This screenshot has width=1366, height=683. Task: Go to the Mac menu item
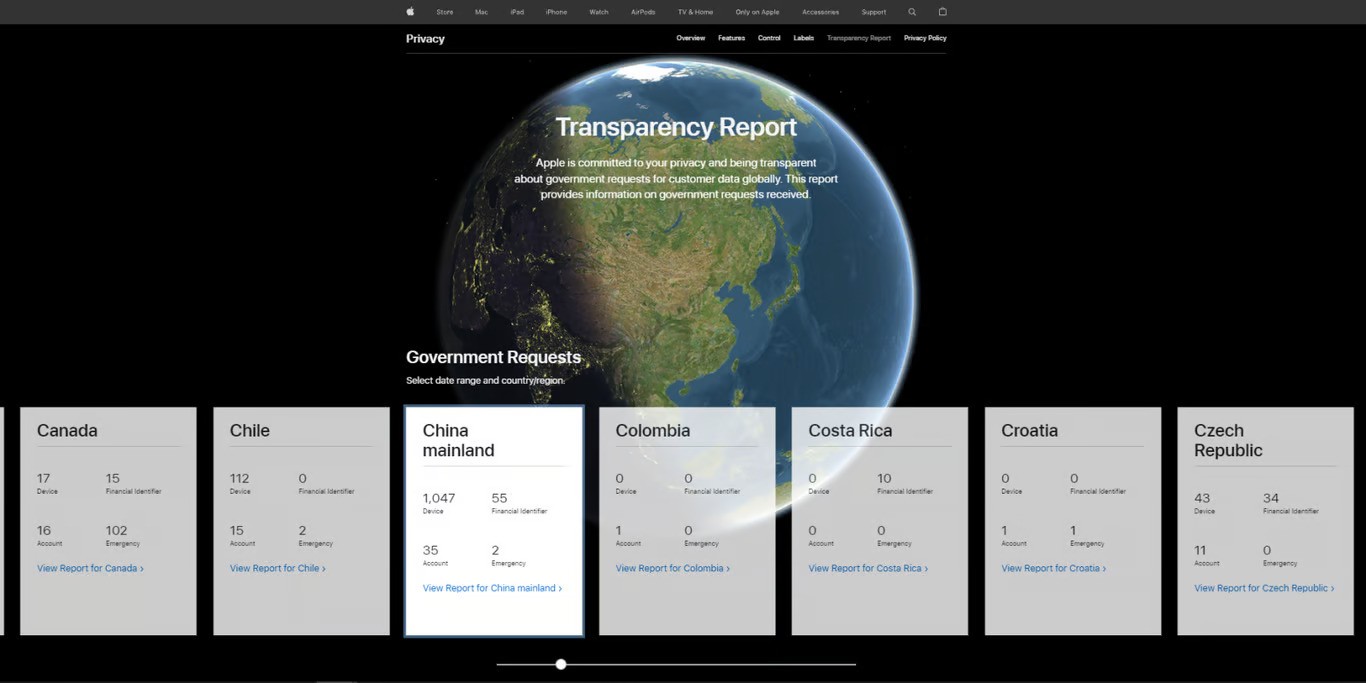pos(481,12)
